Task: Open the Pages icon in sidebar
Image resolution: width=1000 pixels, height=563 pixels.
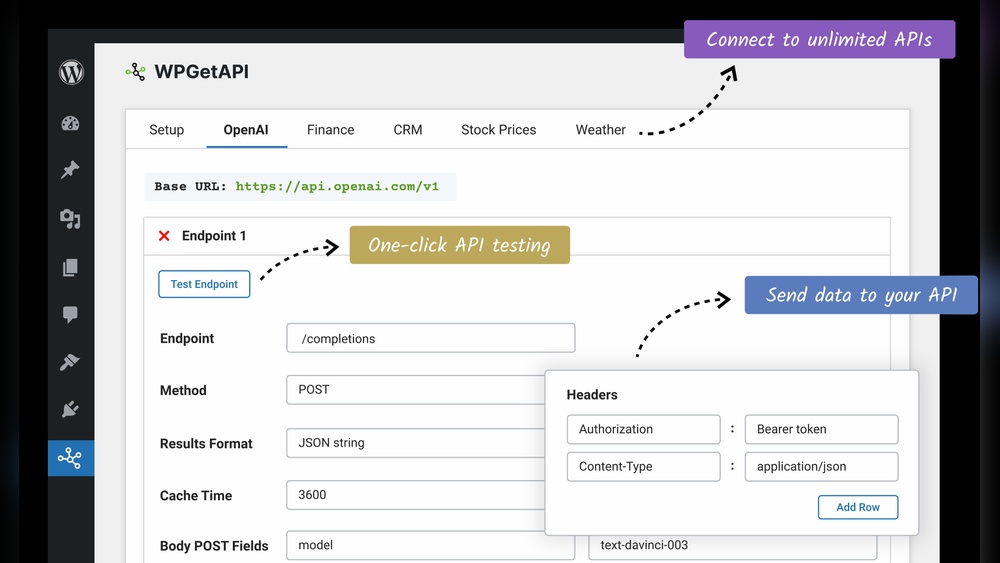Action: coord(70,267)
